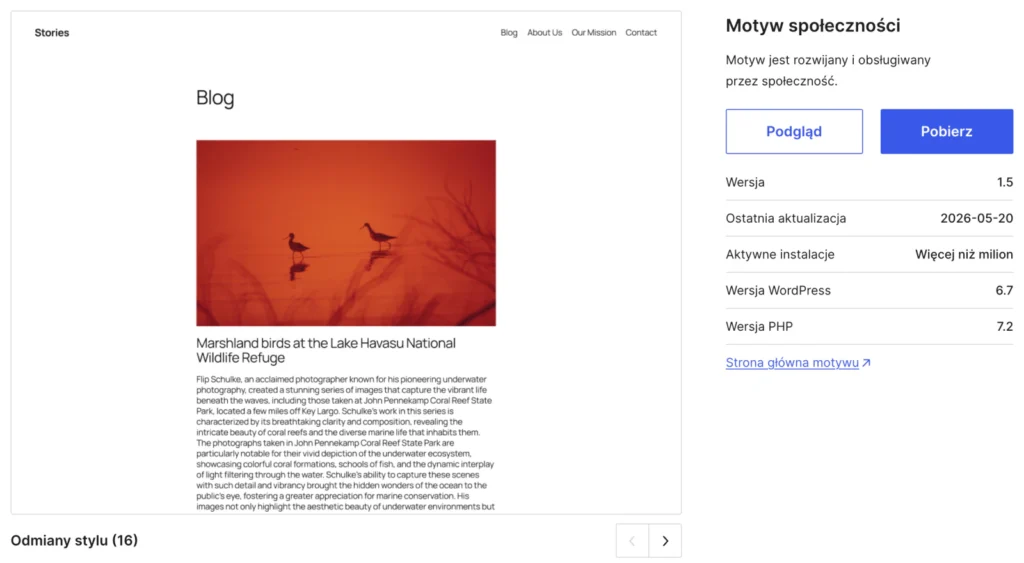The image size is (1024, 563).
Task: Click the Blog page heading
Action: point(215,97)
